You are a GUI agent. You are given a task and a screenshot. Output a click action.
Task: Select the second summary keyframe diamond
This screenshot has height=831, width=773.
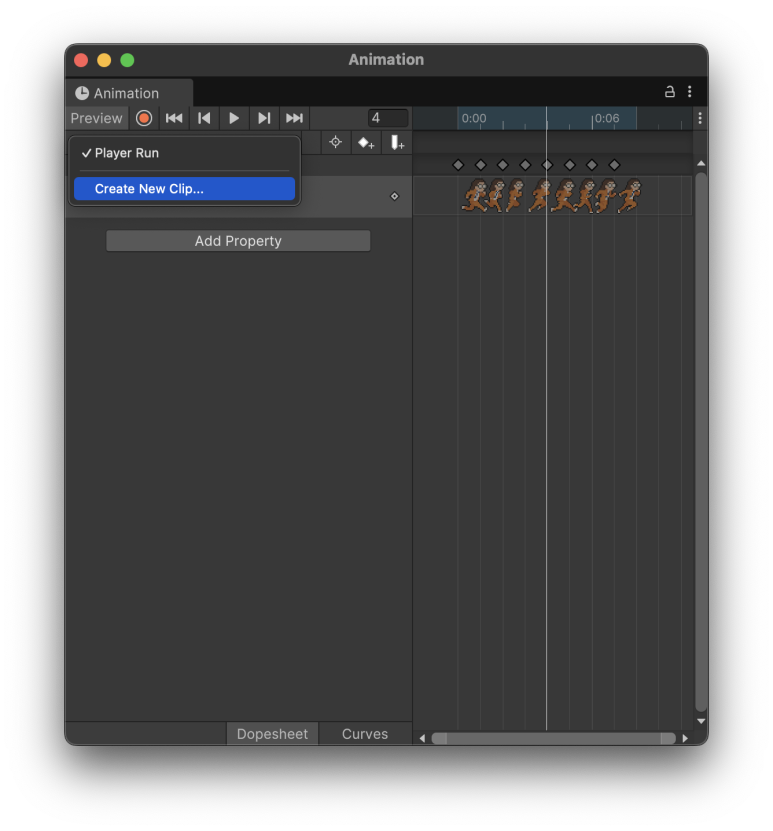481,165
